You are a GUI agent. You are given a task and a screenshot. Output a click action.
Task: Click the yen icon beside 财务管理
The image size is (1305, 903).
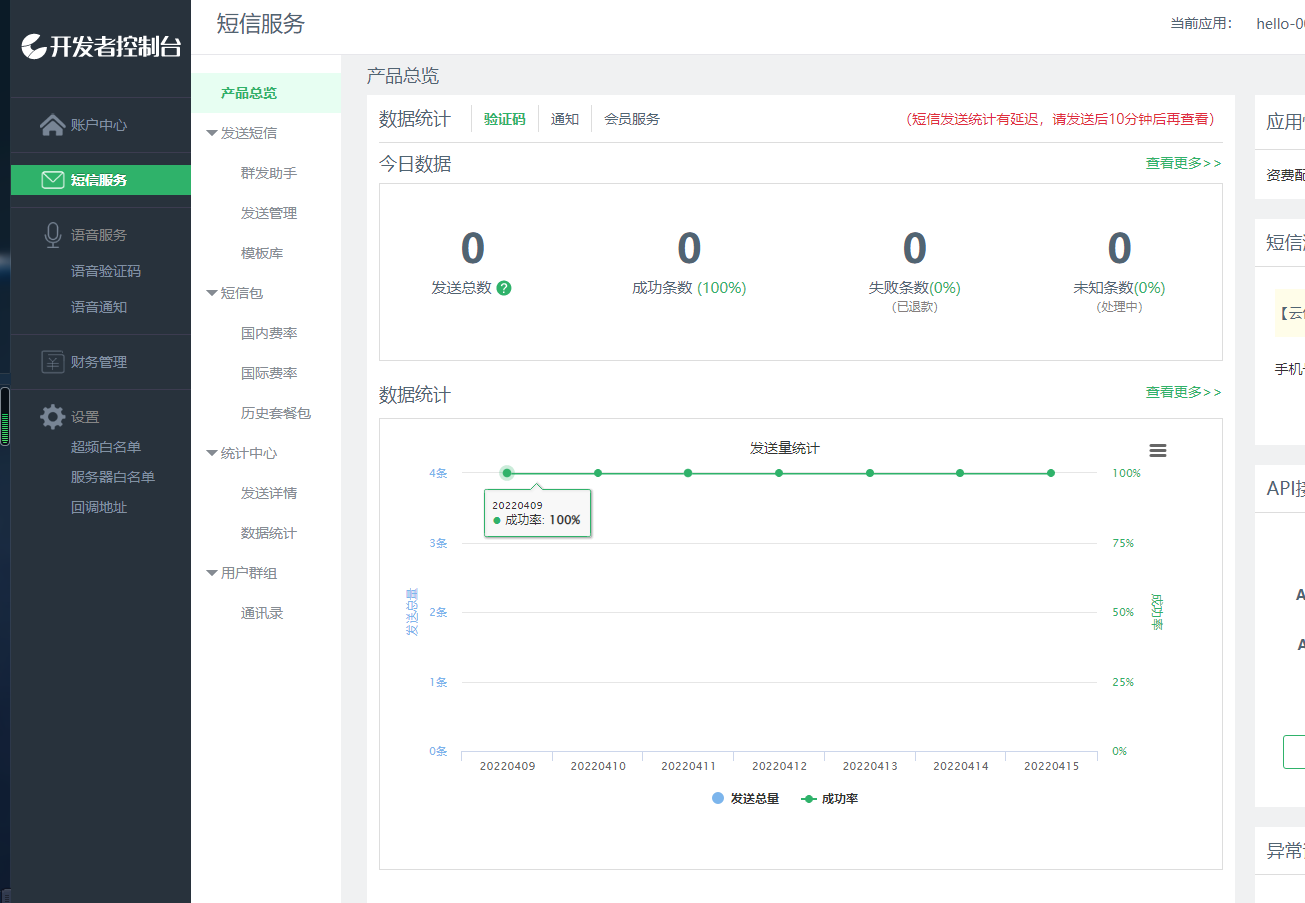tap(53, 362)
